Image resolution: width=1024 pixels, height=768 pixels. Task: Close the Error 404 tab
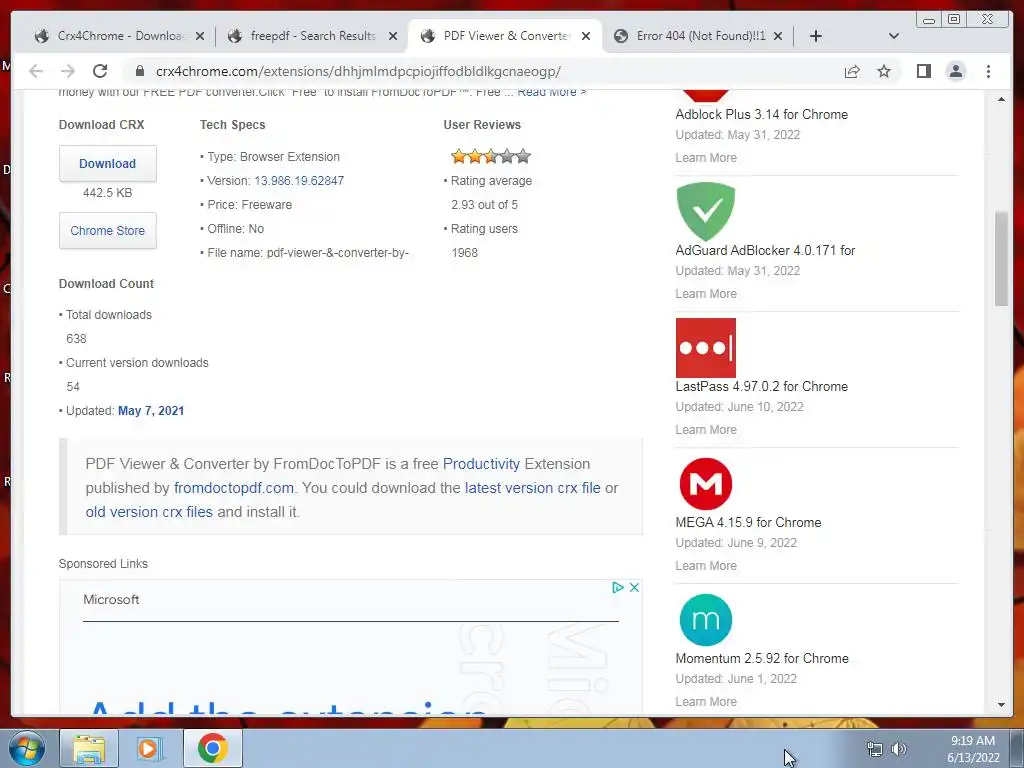click(x=778, y=36)
